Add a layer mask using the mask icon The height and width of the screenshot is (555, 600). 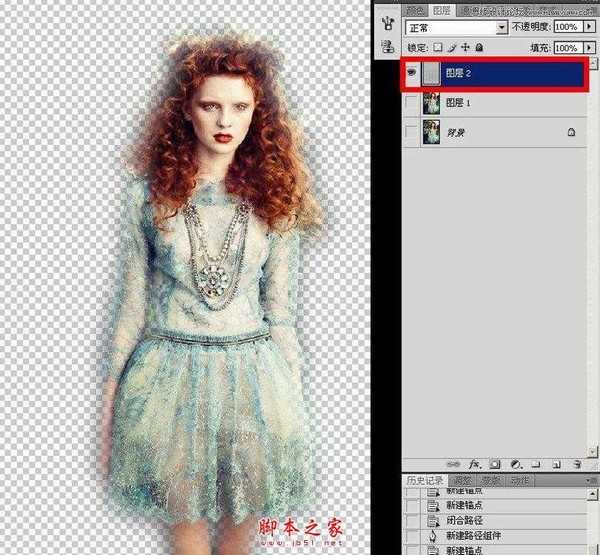pyautogui.click(x=496, y=465)
